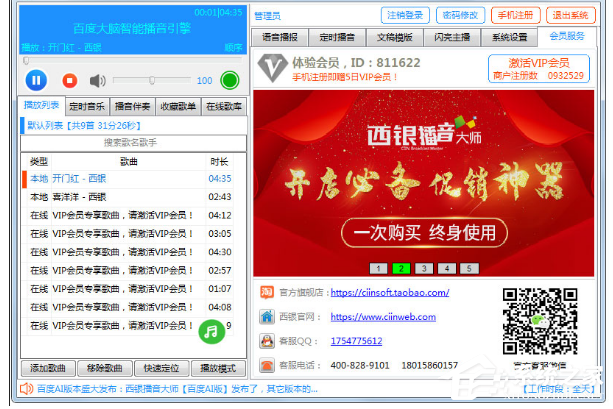Viewport: 613px width, 409px height.
Task: Click the 一次购买 终身使用 banner button
Action: coord(425,233)
